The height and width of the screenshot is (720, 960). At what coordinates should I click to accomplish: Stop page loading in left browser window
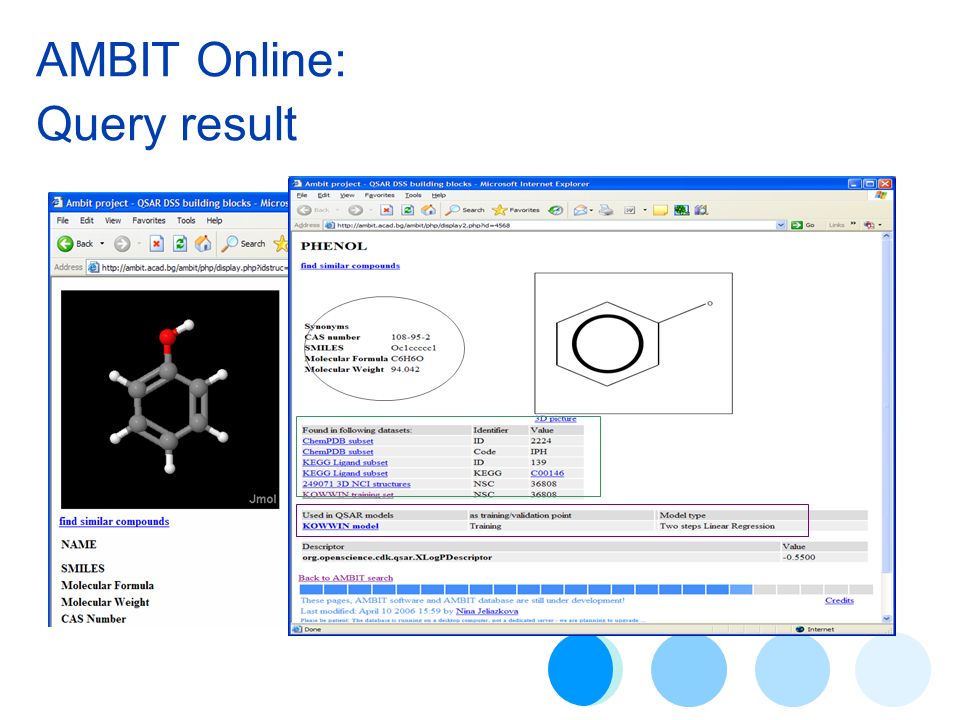[x=157, y=244]
